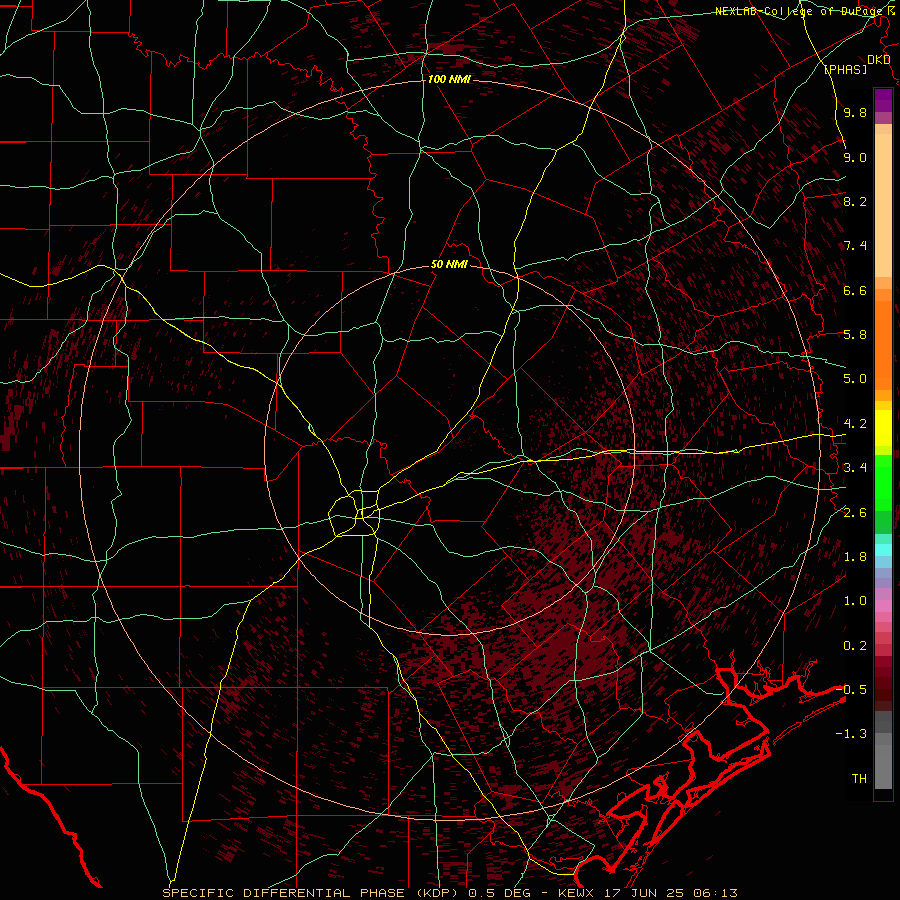Click the purple top segment of color bar
The height and width of the screenshot is (900, 900).
[883, 100]
